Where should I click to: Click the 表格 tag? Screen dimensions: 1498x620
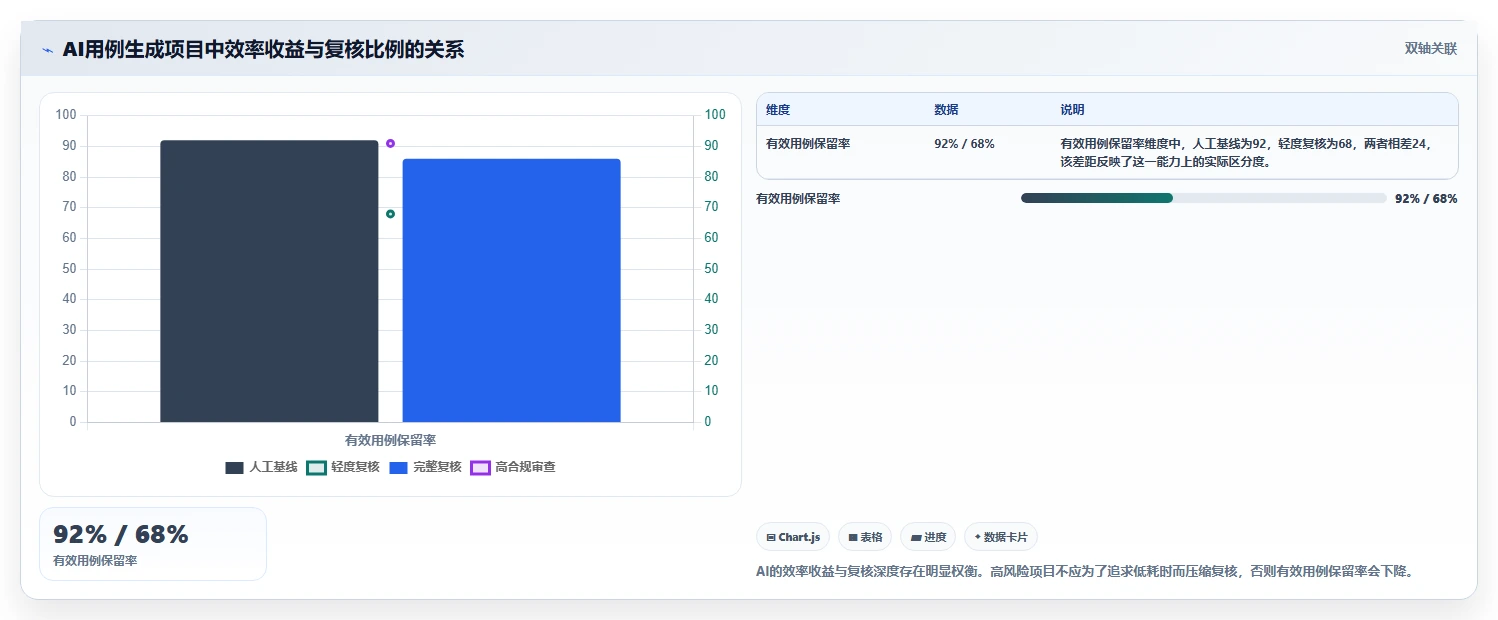(x=865, y=537)
